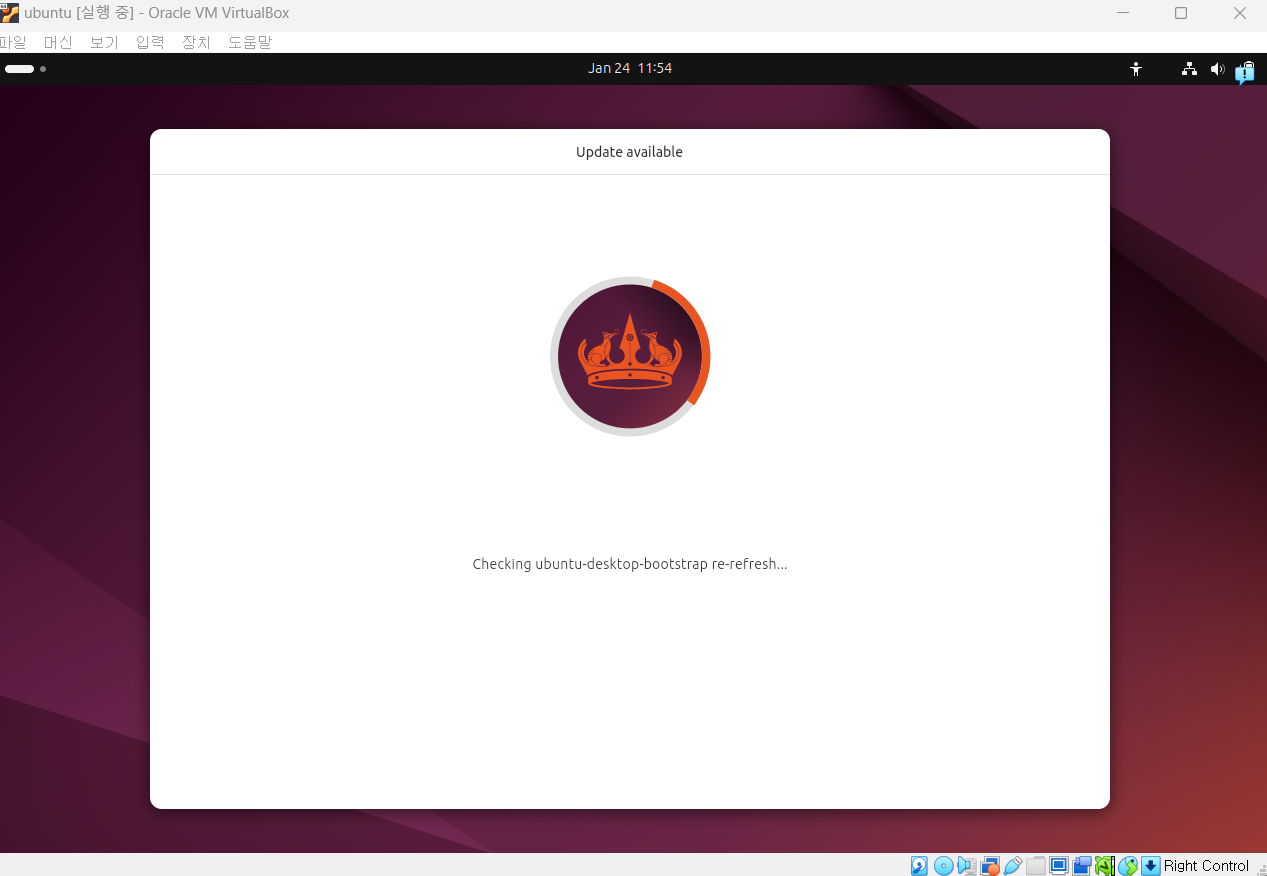Viewport: 1267px width, 876px height.
Task: Click the 'Update available' dialog title
Action: click(629, 152)
